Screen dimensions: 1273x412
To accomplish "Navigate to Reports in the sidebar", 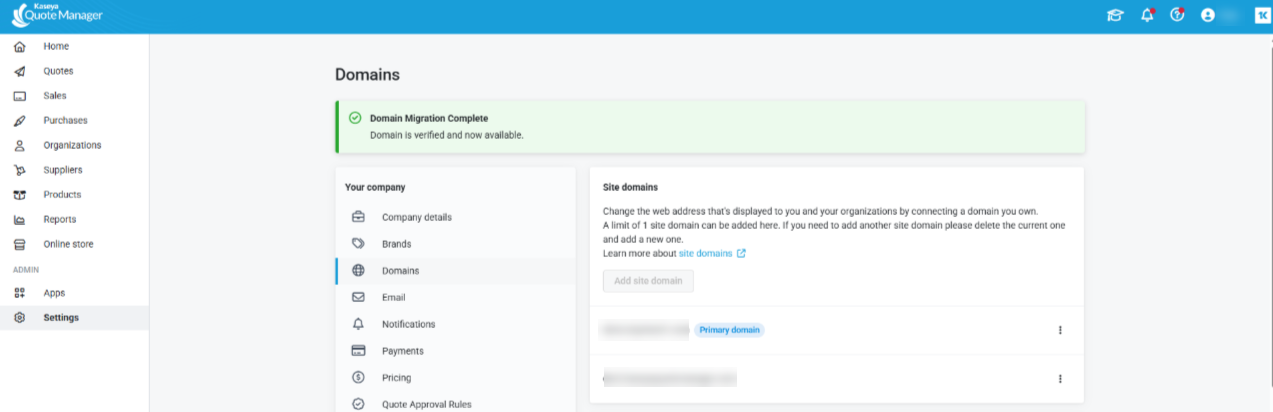I will pos(59,219).
